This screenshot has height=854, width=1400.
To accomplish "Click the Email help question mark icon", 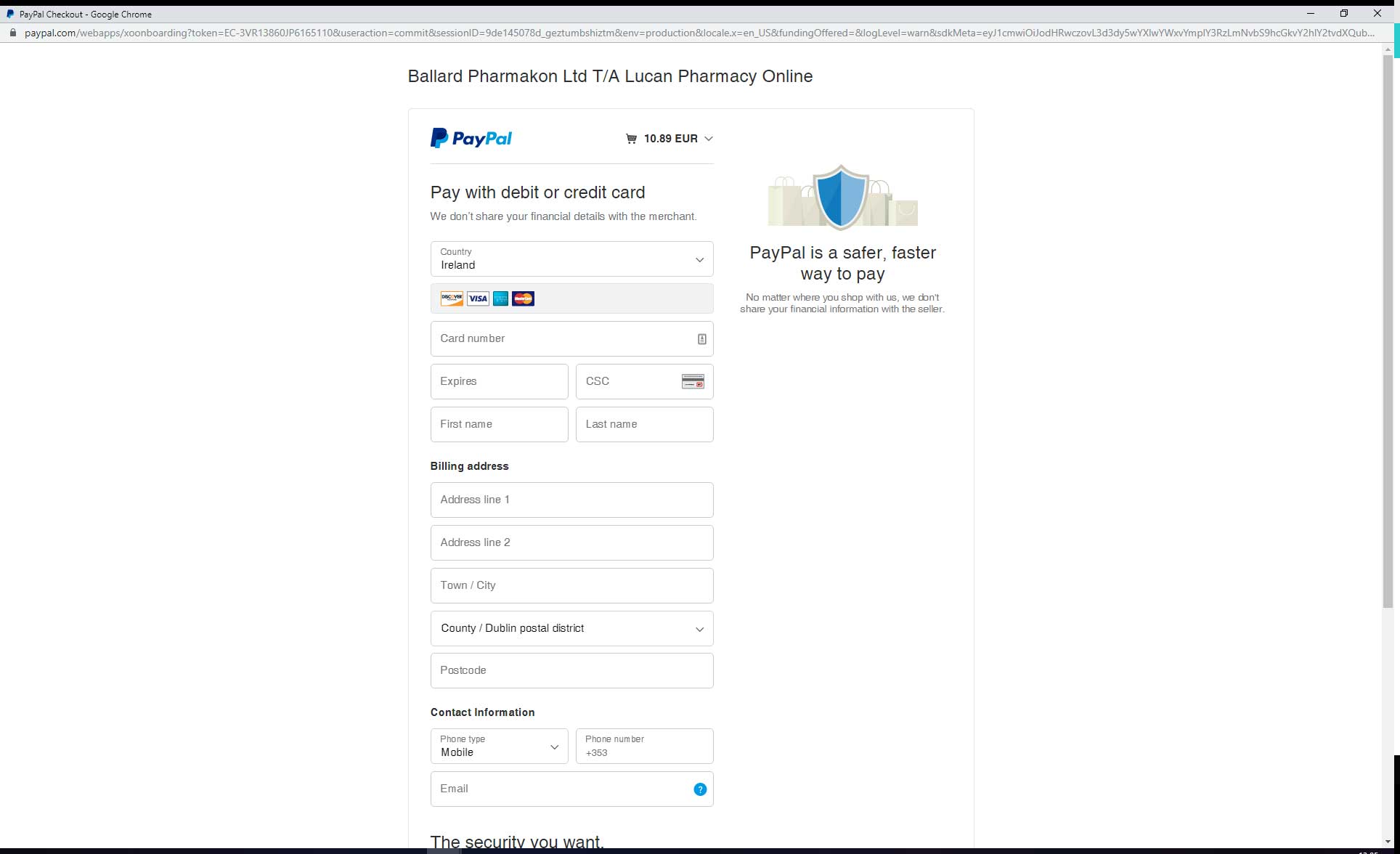I will click(x=700, y=789).
